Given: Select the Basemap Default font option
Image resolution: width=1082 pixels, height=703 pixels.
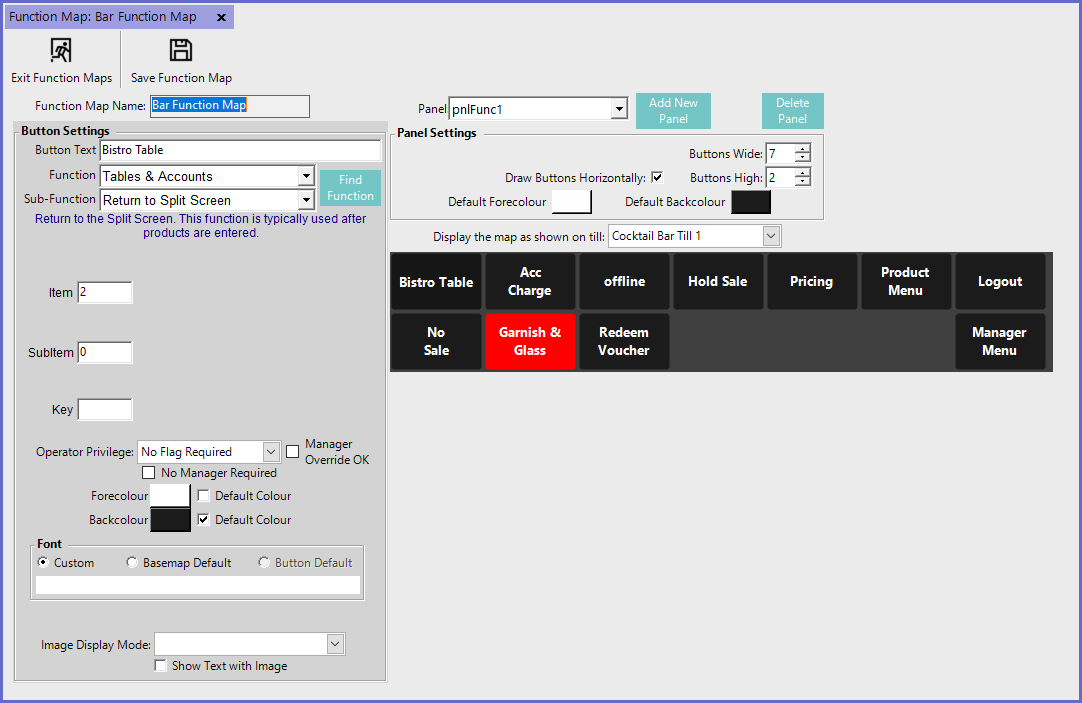Looking at the screenshot, I should 132,562.
